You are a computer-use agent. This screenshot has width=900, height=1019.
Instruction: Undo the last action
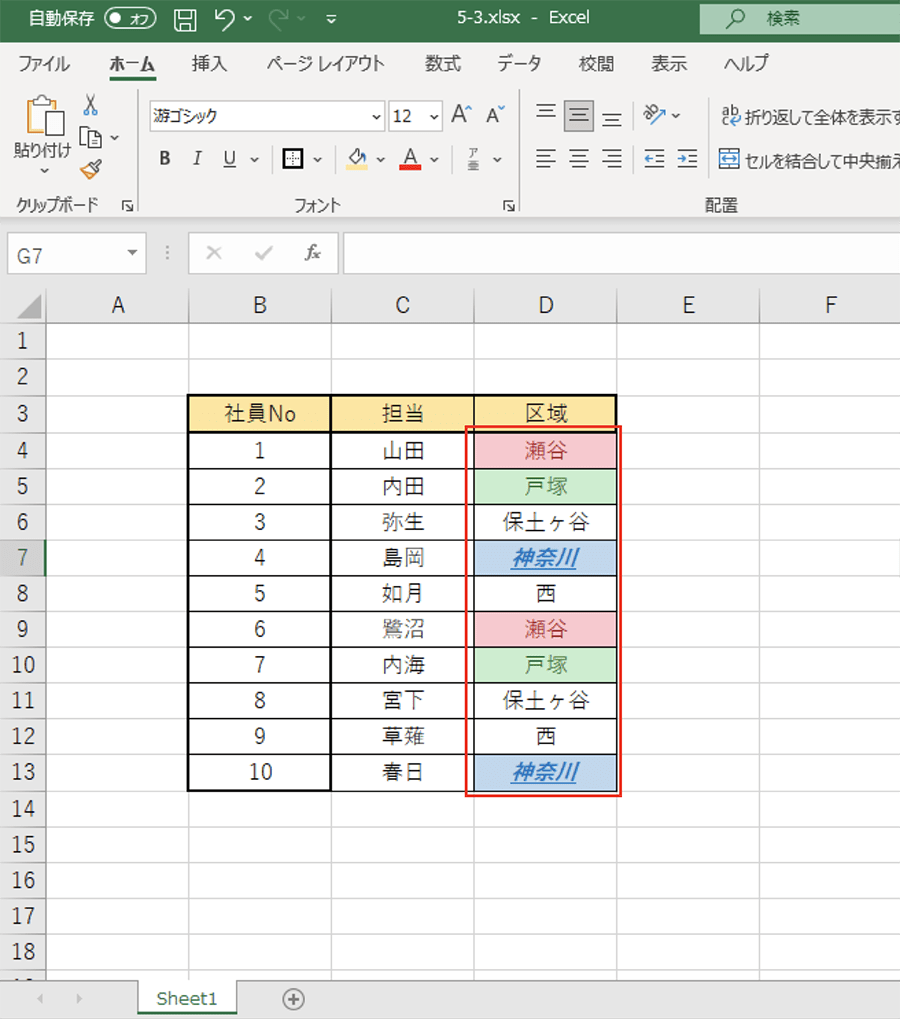225,19
